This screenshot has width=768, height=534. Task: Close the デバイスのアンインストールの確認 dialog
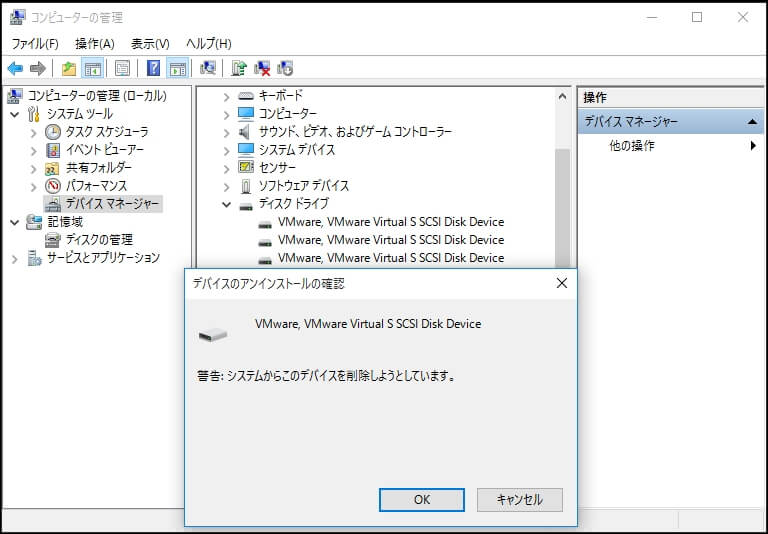(562, 283)
